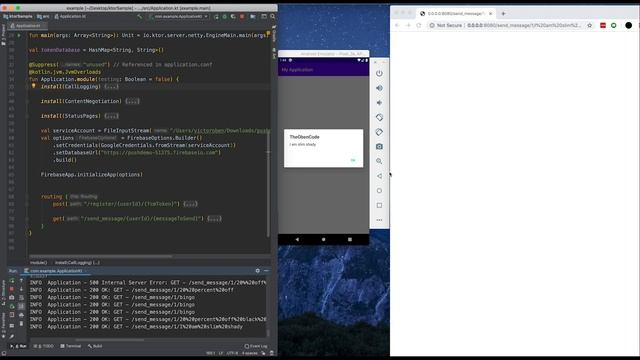
Task: Open TODO tool window tab
Action: tap(44, 346)
